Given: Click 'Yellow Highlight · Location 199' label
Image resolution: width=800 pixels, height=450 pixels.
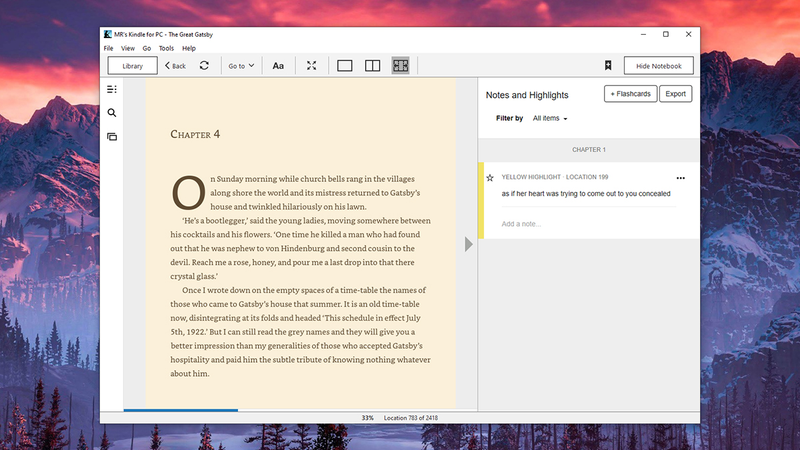Looking at the screenshot, I should 555,177.
